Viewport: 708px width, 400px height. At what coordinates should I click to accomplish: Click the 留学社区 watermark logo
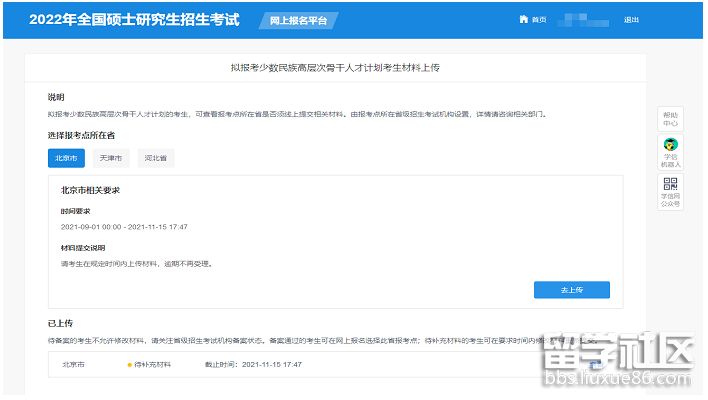point(615,362)
